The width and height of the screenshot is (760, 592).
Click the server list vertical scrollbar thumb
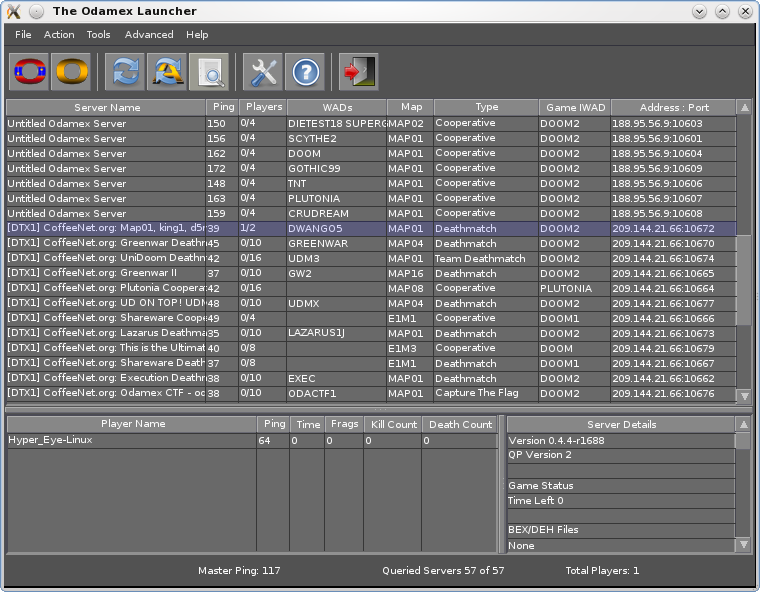744,280
